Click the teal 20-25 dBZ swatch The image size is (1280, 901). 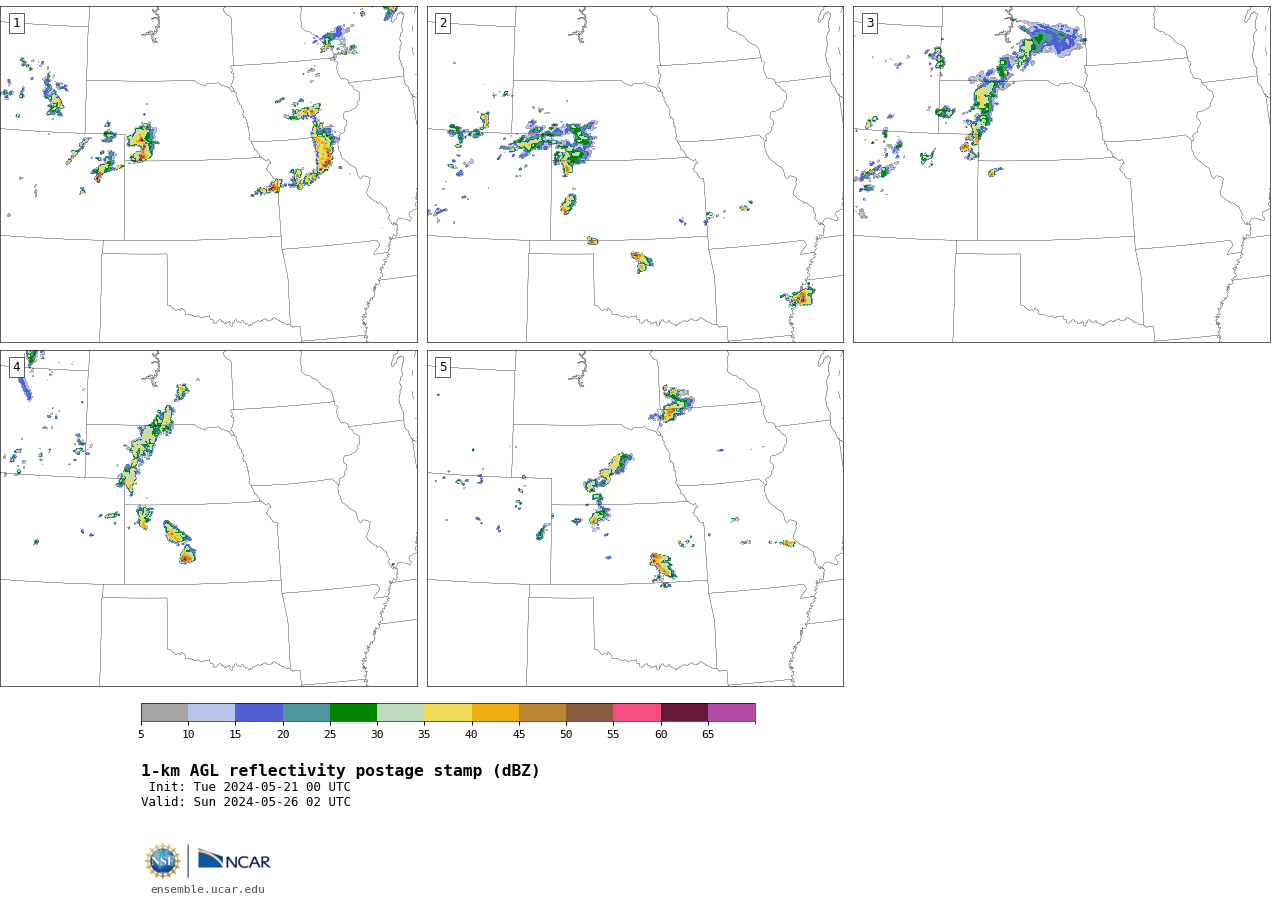(x=306, y=712)
